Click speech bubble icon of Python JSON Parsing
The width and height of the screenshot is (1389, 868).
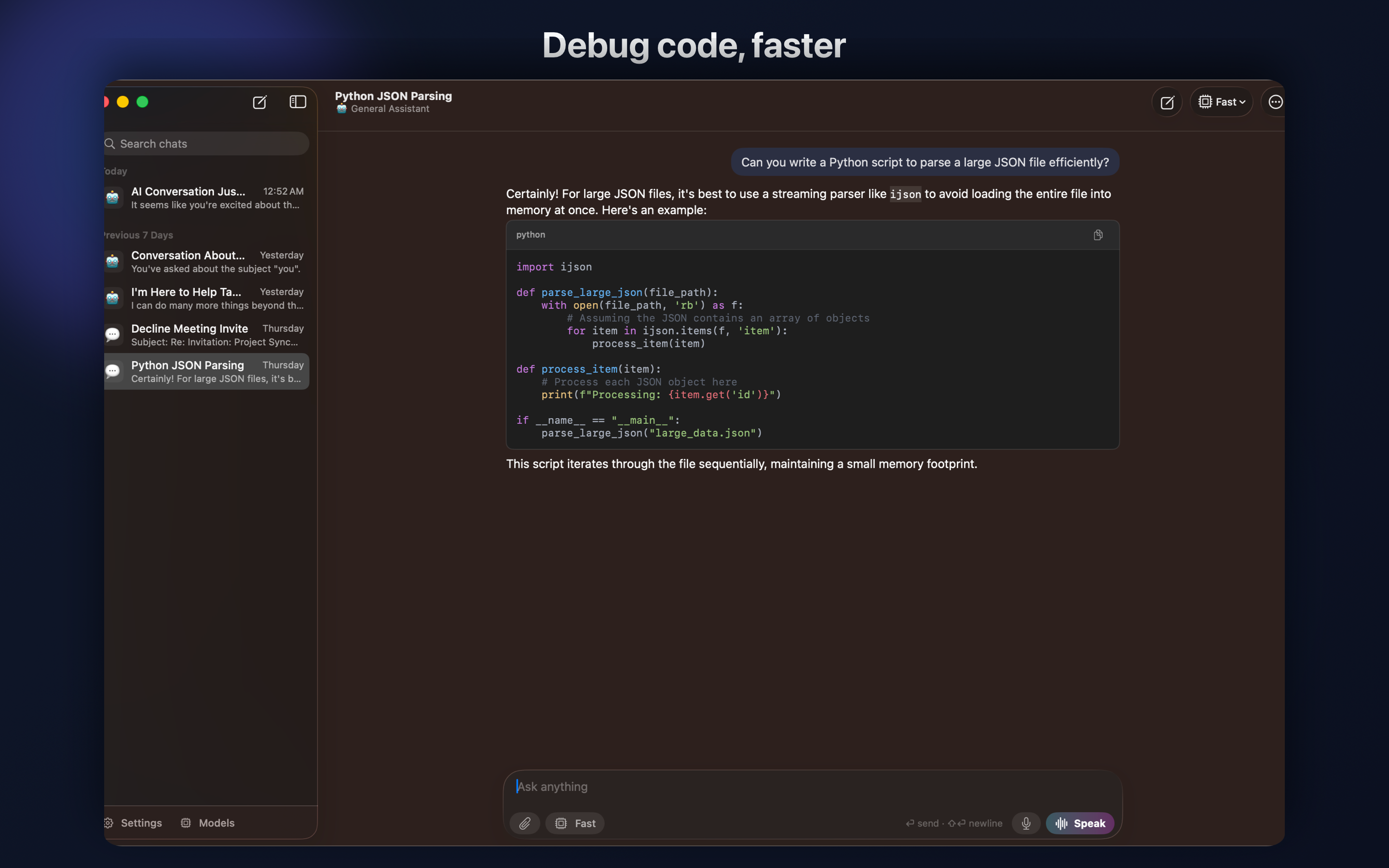112,371
